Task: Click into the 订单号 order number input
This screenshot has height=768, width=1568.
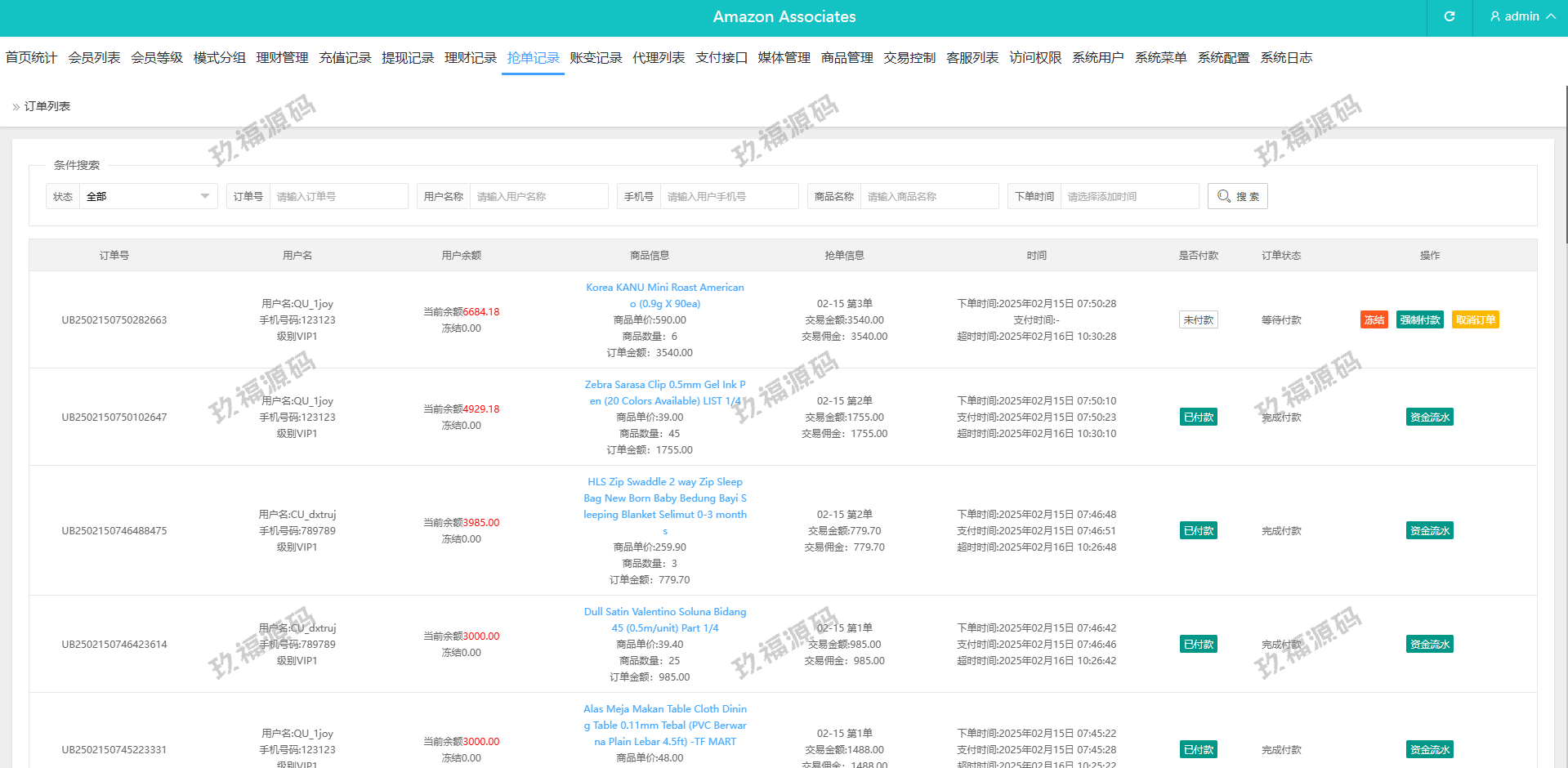Action: (337, 196)
